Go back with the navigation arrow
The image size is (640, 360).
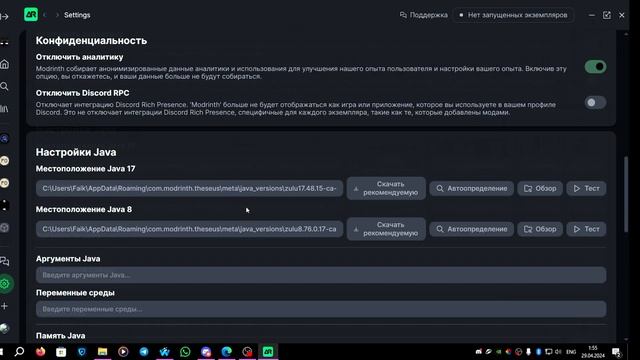click(44, 15)
